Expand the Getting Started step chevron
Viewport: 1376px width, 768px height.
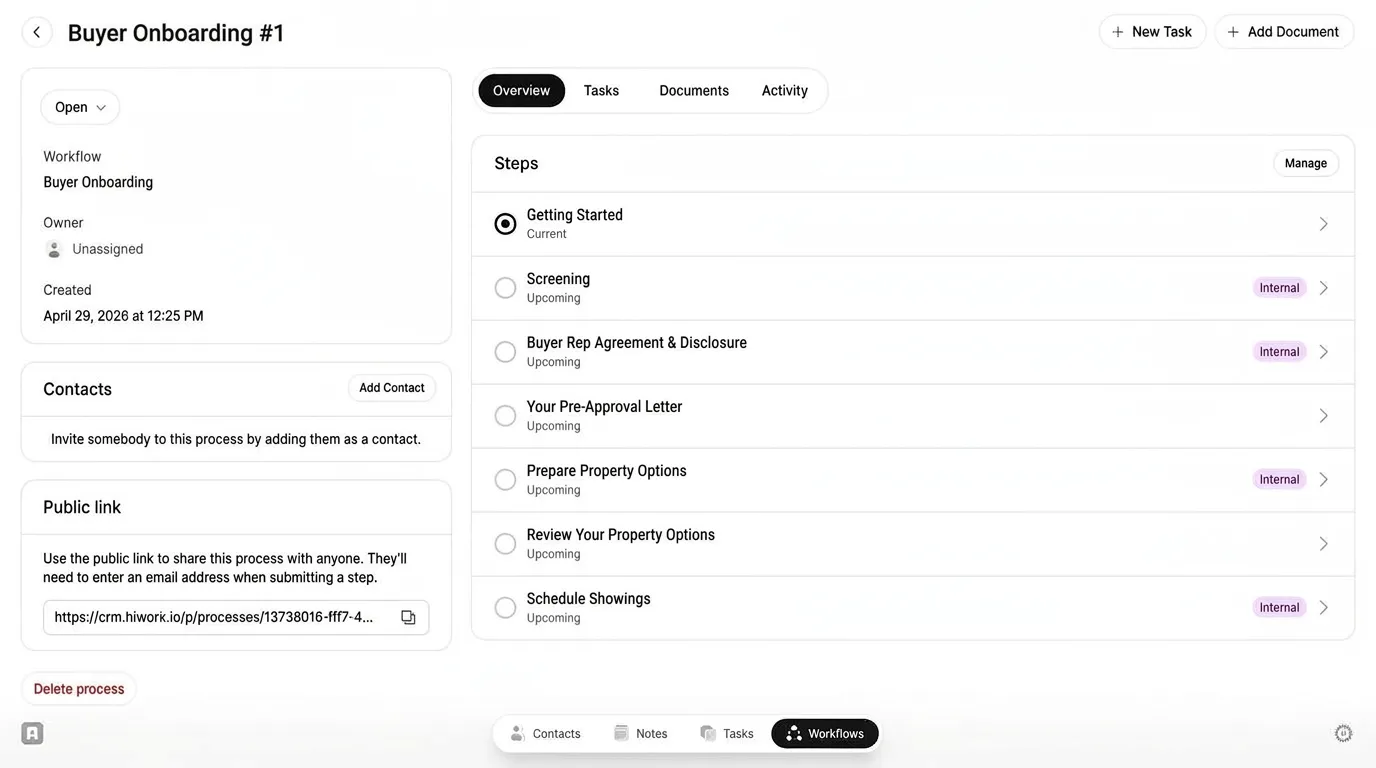click(1323, 224)
